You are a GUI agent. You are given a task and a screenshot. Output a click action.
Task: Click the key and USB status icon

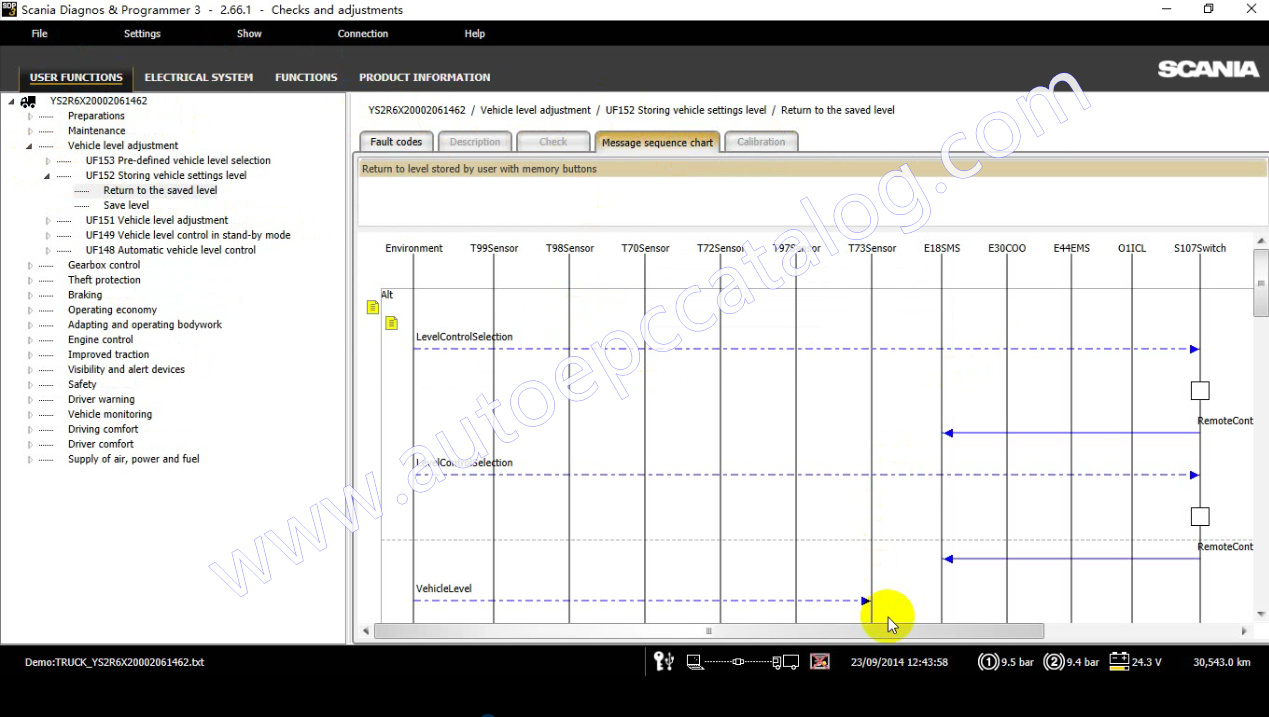[664, 661]
